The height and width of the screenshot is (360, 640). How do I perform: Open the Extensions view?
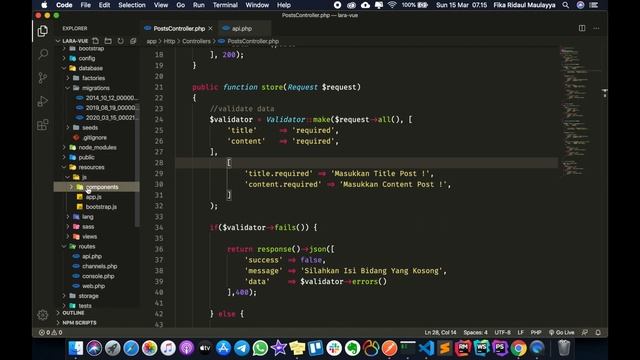coord(42,124)
